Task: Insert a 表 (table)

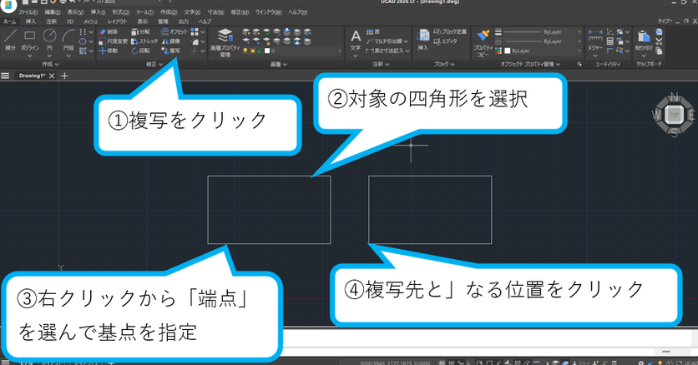Action: 373,32
